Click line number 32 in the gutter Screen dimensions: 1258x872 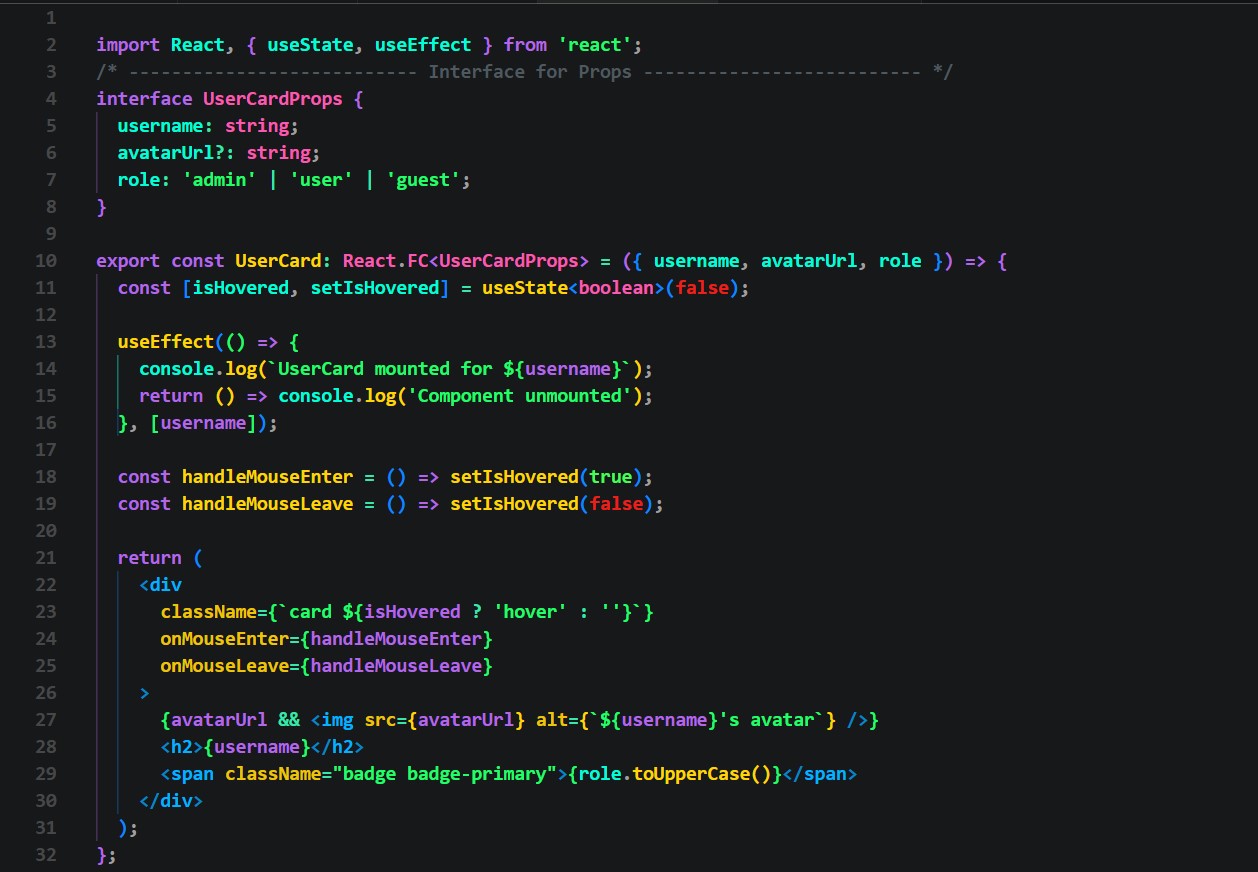click(46, 855)
